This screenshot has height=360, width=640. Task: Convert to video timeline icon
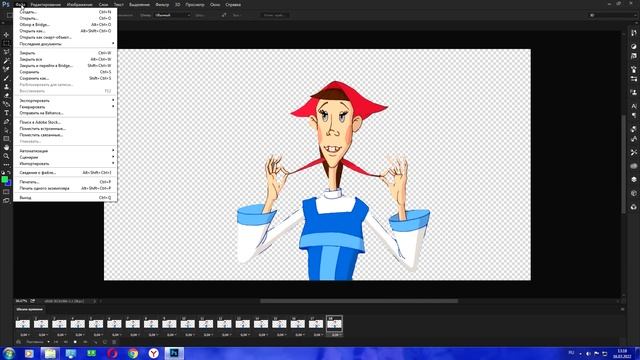pos(18,342)
